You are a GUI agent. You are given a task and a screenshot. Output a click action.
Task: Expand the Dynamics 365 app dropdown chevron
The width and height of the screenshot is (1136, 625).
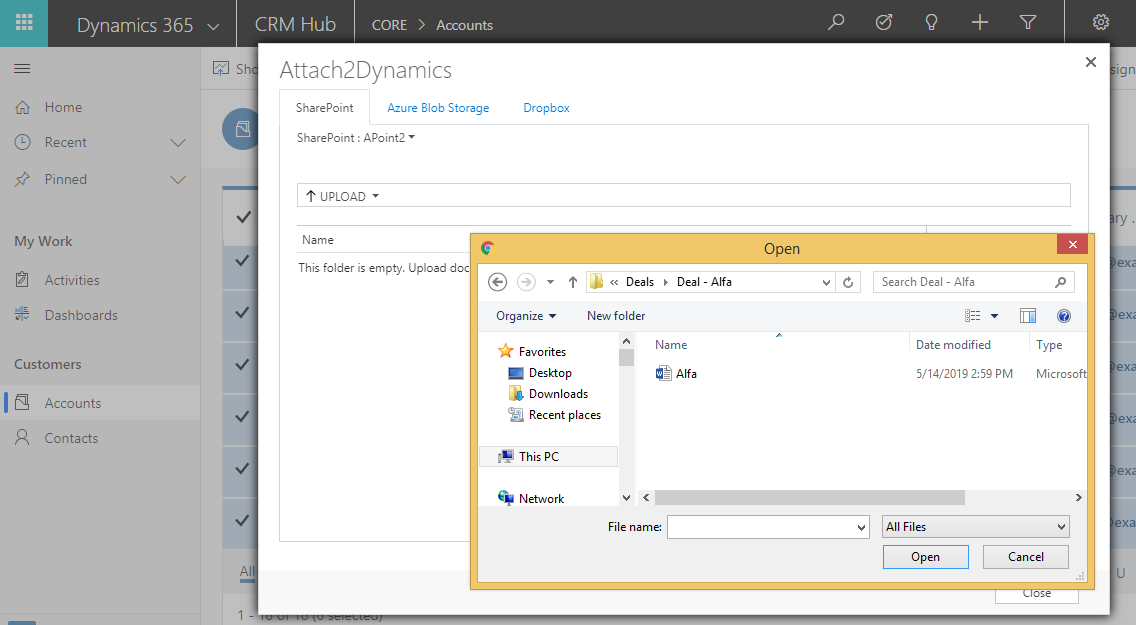pos(213,27)
